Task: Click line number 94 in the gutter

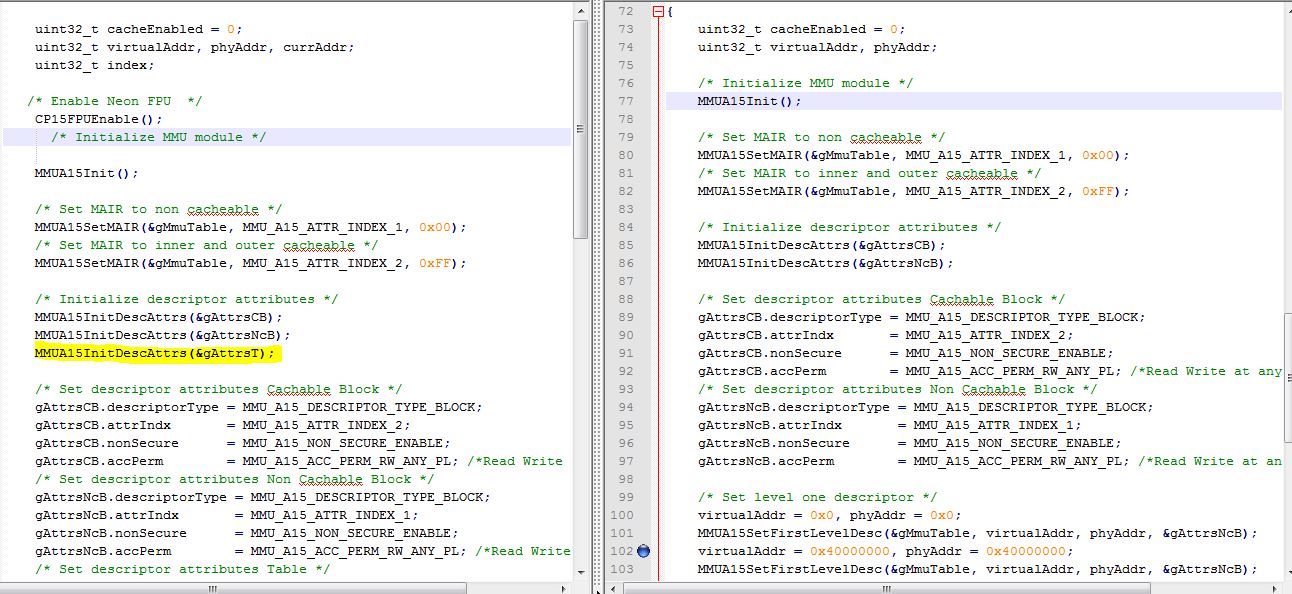Action: 626,407
